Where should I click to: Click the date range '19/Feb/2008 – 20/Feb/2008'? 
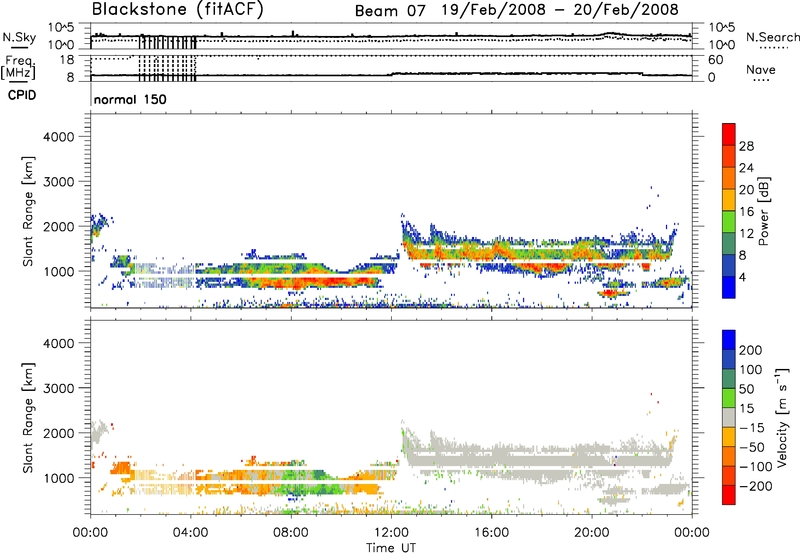click(560, 10)
